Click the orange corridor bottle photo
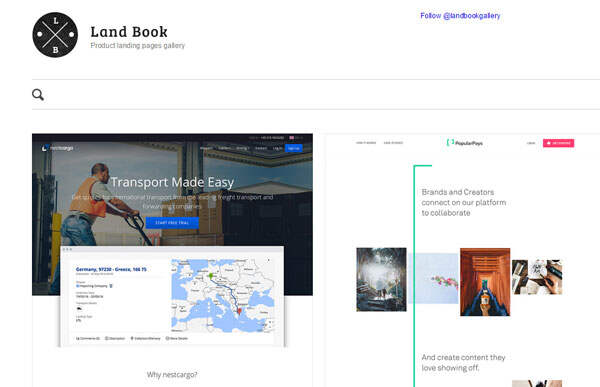Screen dimensions: 600x387 tap(485, 282)
